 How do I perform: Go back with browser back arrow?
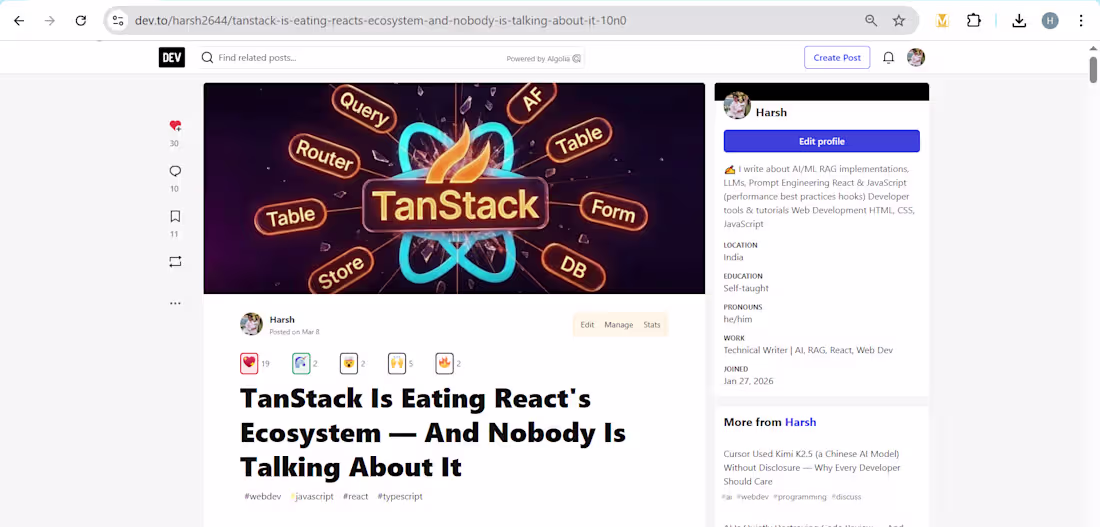tap(19, 21)
